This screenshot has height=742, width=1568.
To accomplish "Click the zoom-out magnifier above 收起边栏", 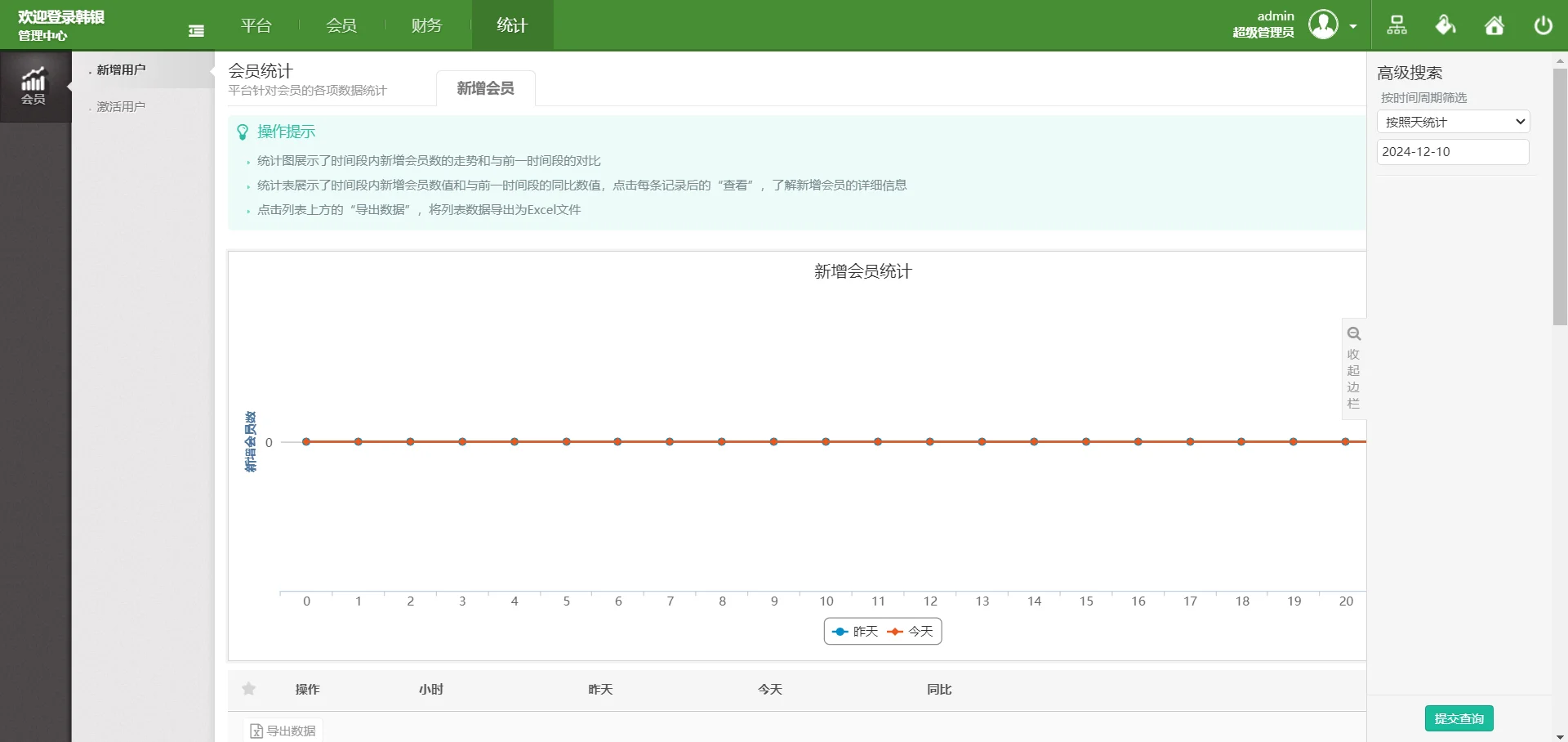I will click(x=1353, y=333).
